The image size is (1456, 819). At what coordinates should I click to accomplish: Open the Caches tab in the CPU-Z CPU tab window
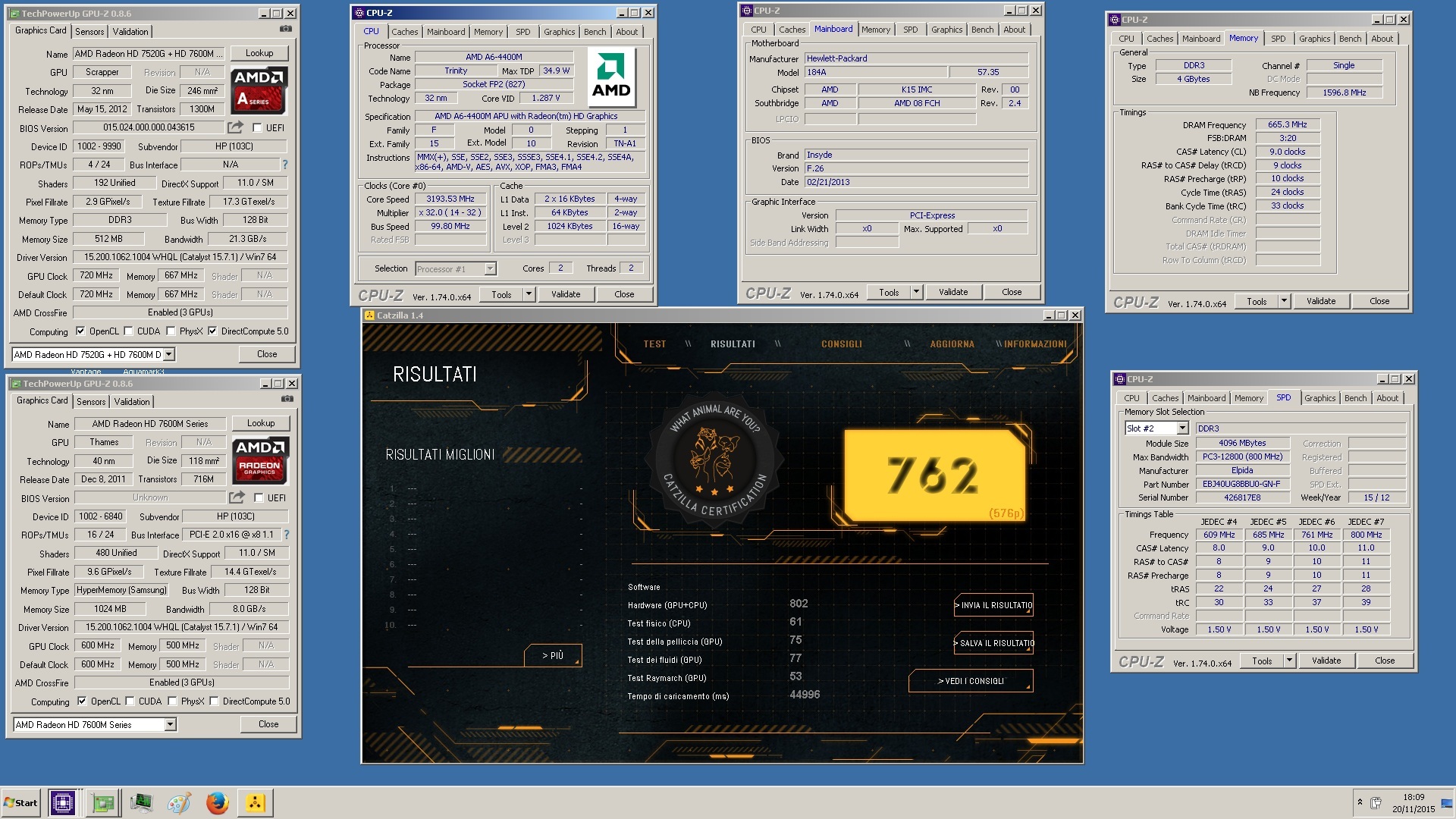[404, 31]
